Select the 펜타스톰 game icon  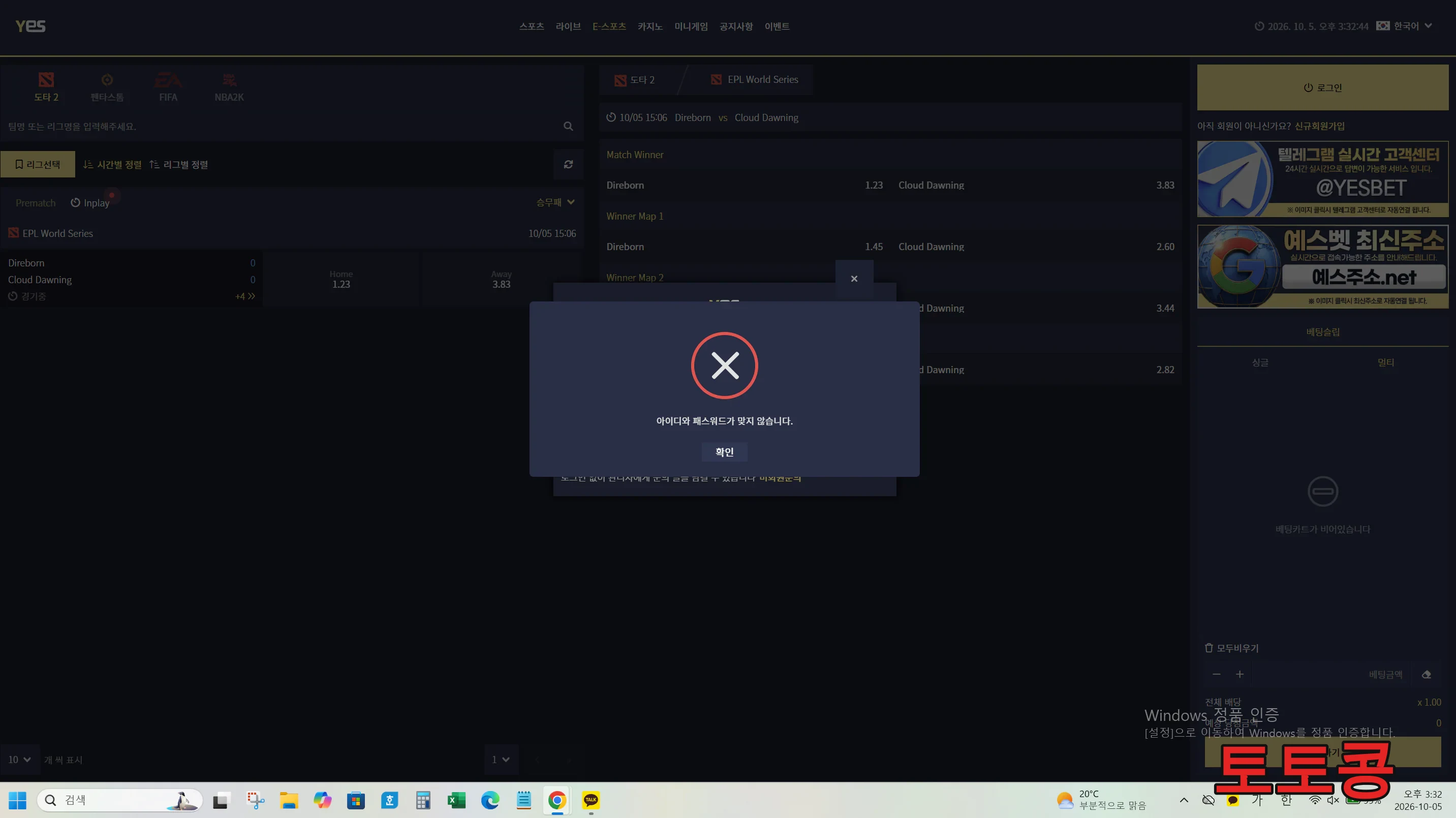click(x=107, y=87)
